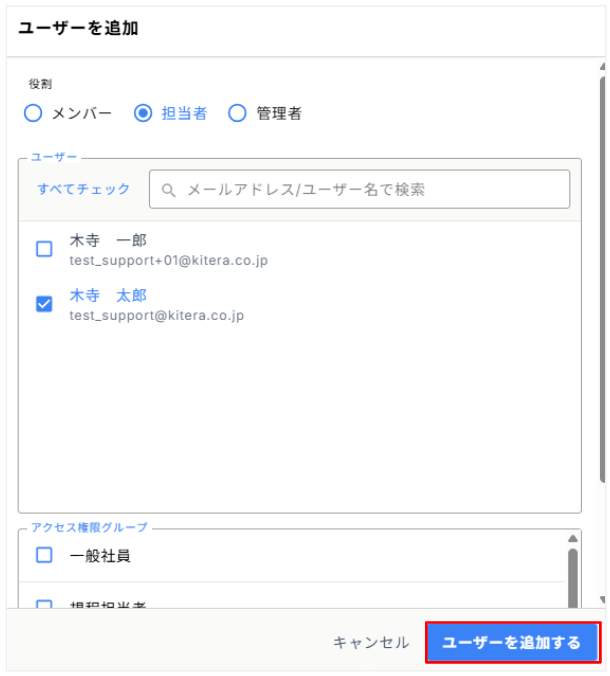Uncheck the box for 木寺 太郎
The width and height of the screenshot is (610, 676).
point(44,304)
